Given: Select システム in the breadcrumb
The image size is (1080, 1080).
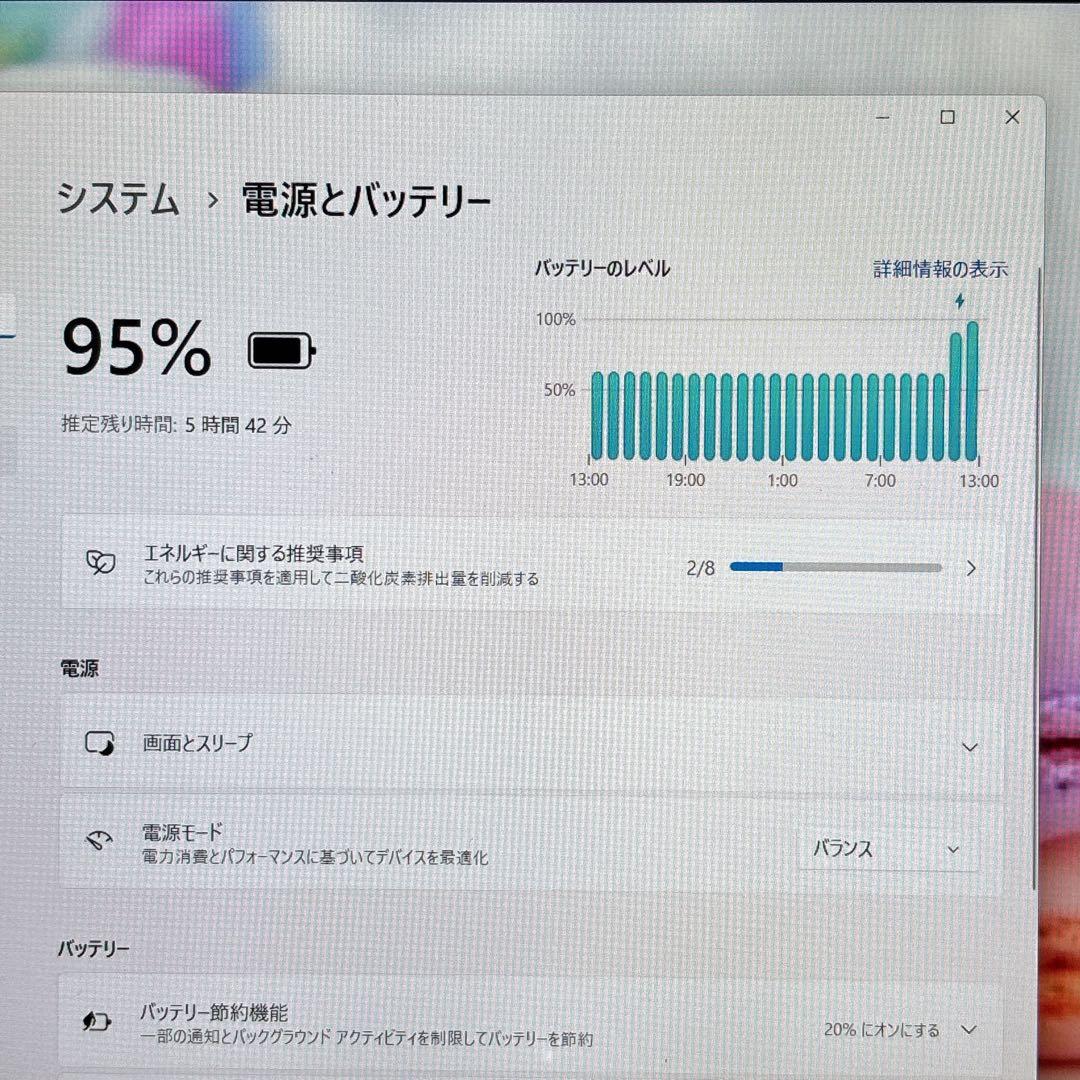Looking at the screenshot, I should coord(118,200).
